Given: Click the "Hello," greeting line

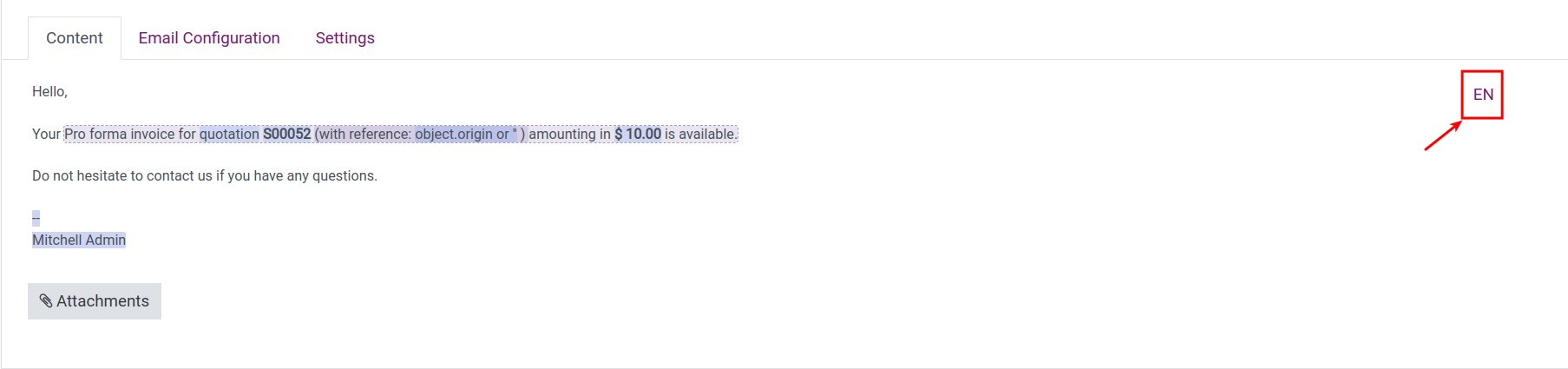Looking at the screenshot, I should tap(49, 91).
